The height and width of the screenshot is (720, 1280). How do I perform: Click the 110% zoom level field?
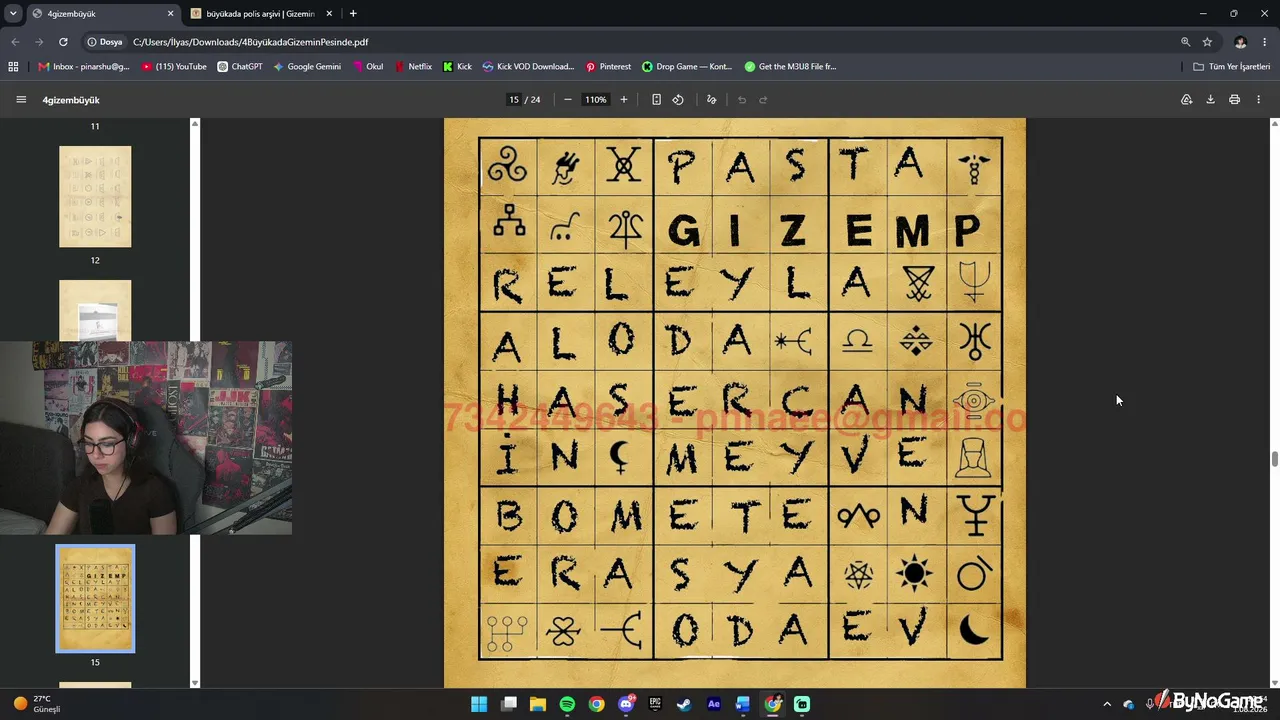point(596,100)
